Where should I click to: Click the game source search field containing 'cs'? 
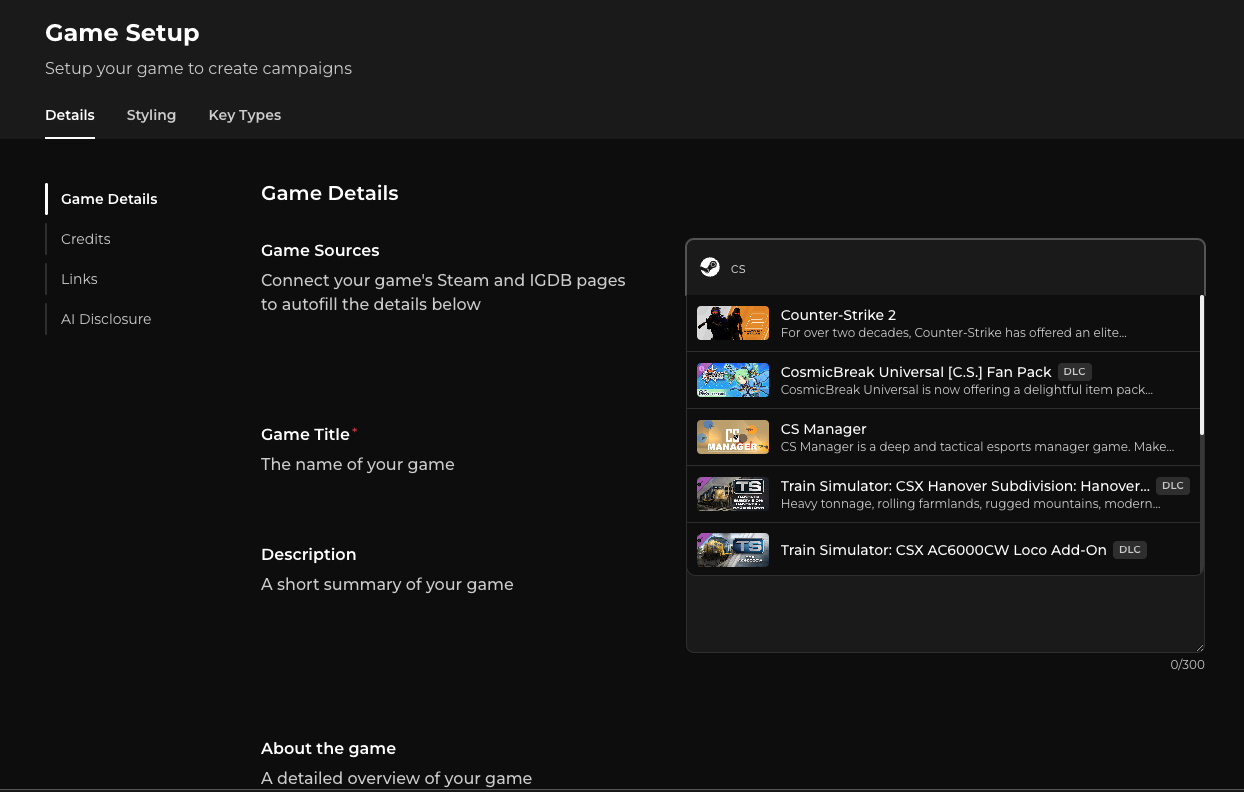[945, 267]
